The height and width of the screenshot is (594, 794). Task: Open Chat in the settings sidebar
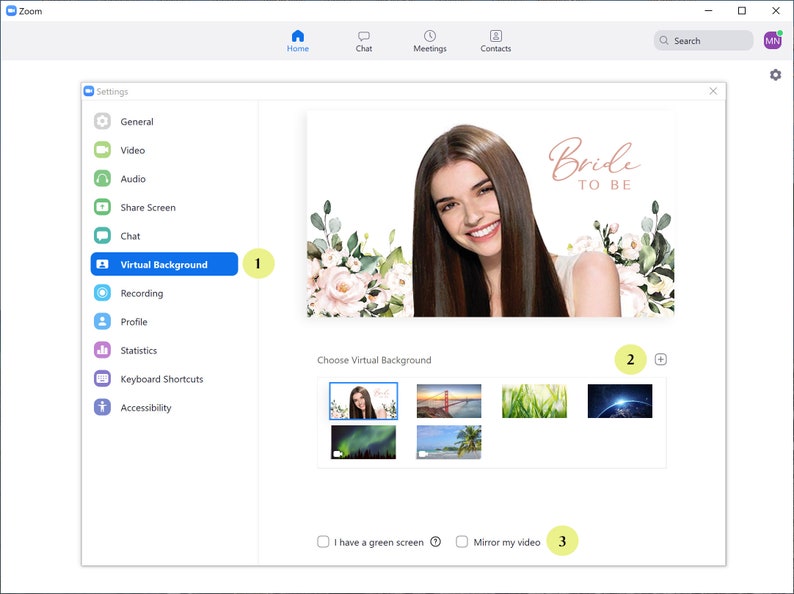[164, 236]
